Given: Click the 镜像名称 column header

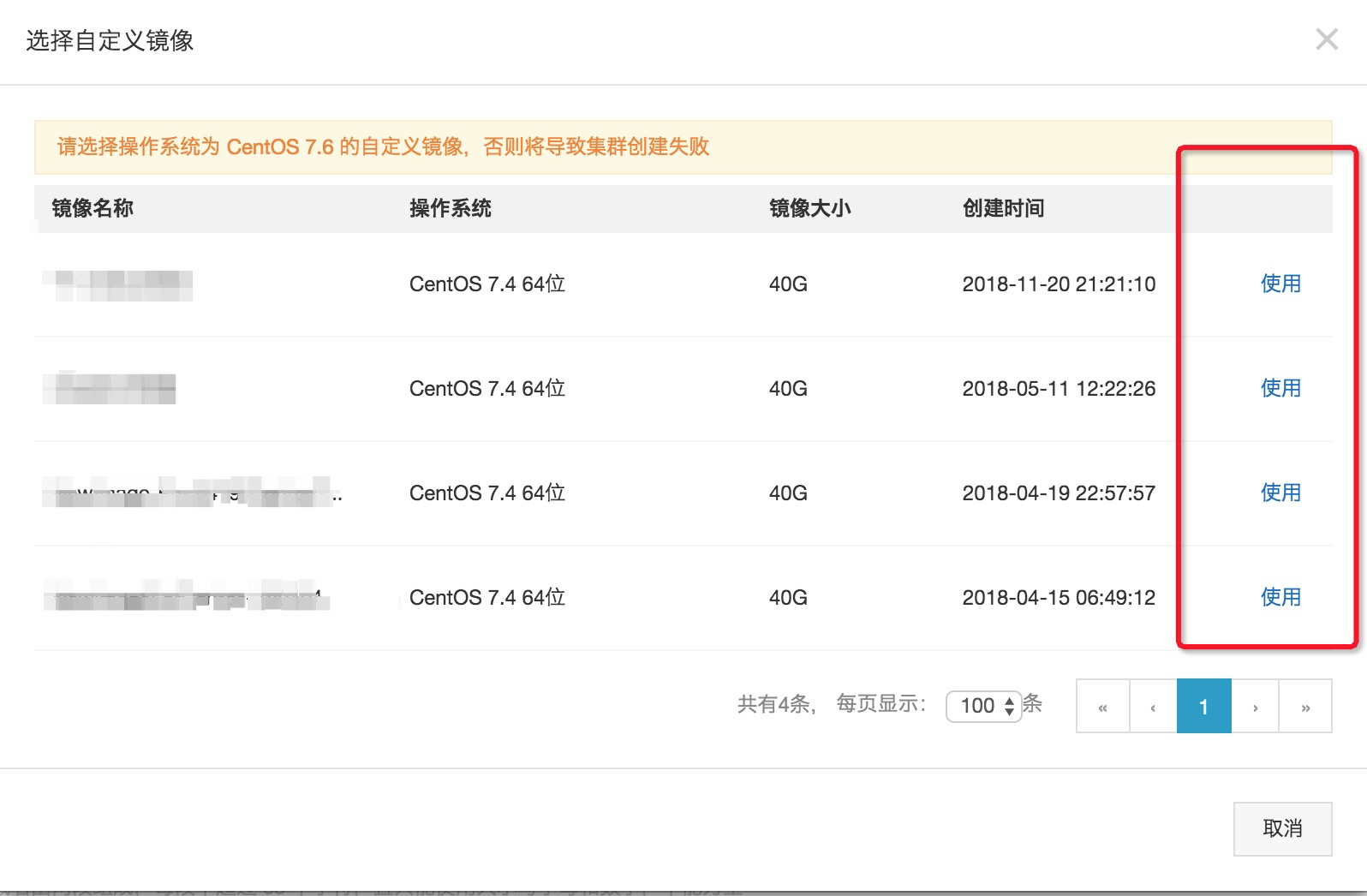Looking at the screenshot, I should (93, 208).
